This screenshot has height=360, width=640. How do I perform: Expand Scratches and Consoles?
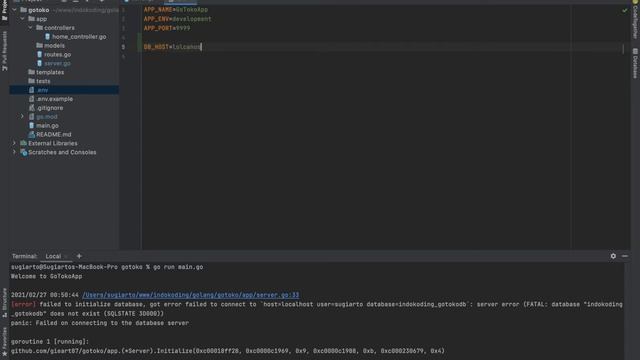(x=15, y=152)
